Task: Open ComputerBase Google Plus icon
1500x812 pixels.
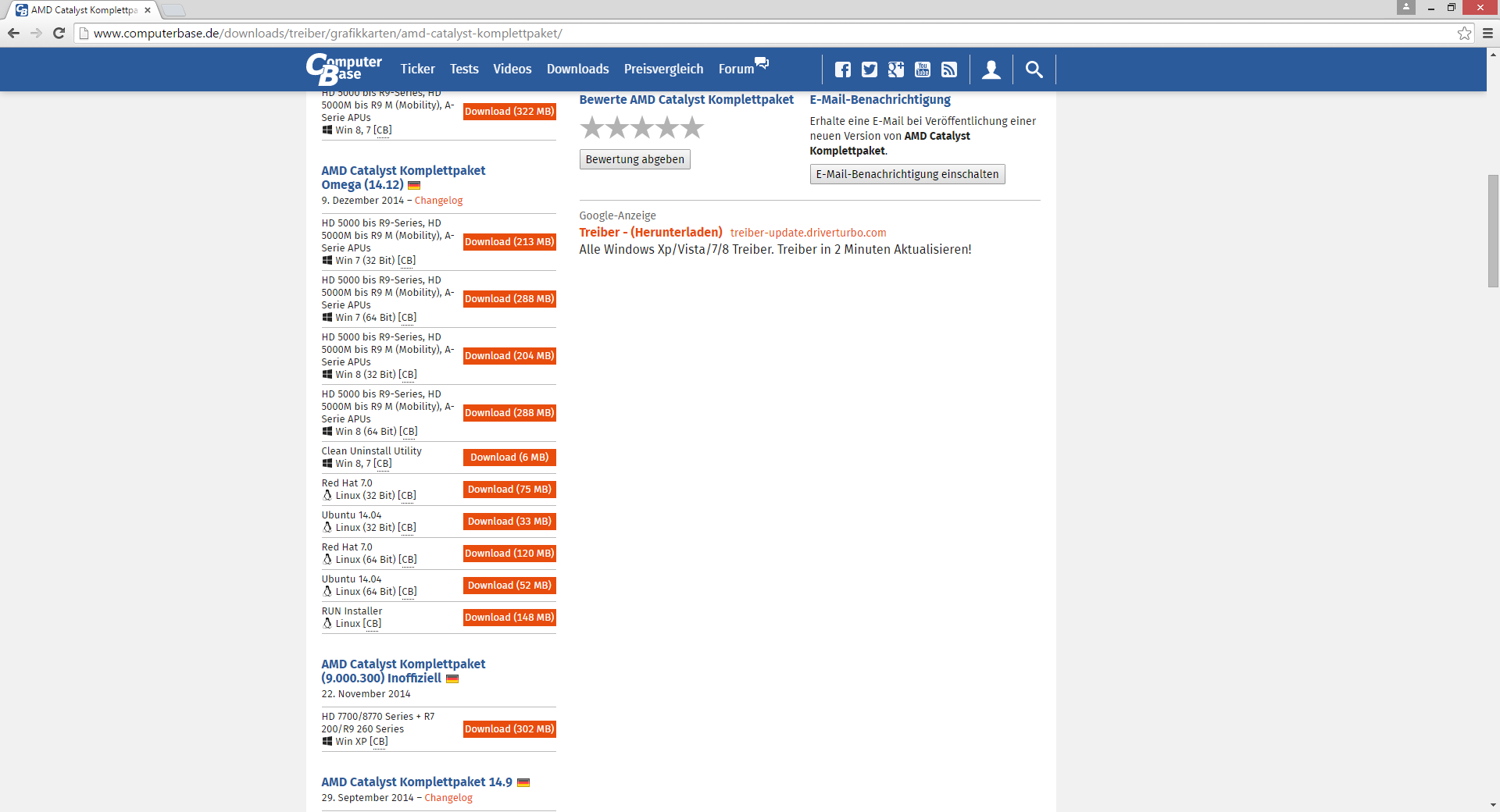Action: pyautogui.click(x=895, y=69)
